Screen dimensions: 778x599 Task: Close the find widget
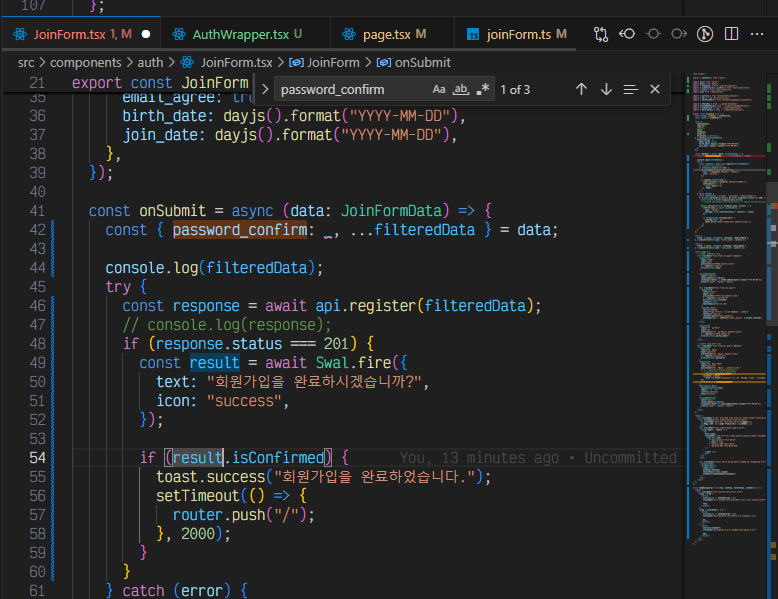click(x=655, y=89)
